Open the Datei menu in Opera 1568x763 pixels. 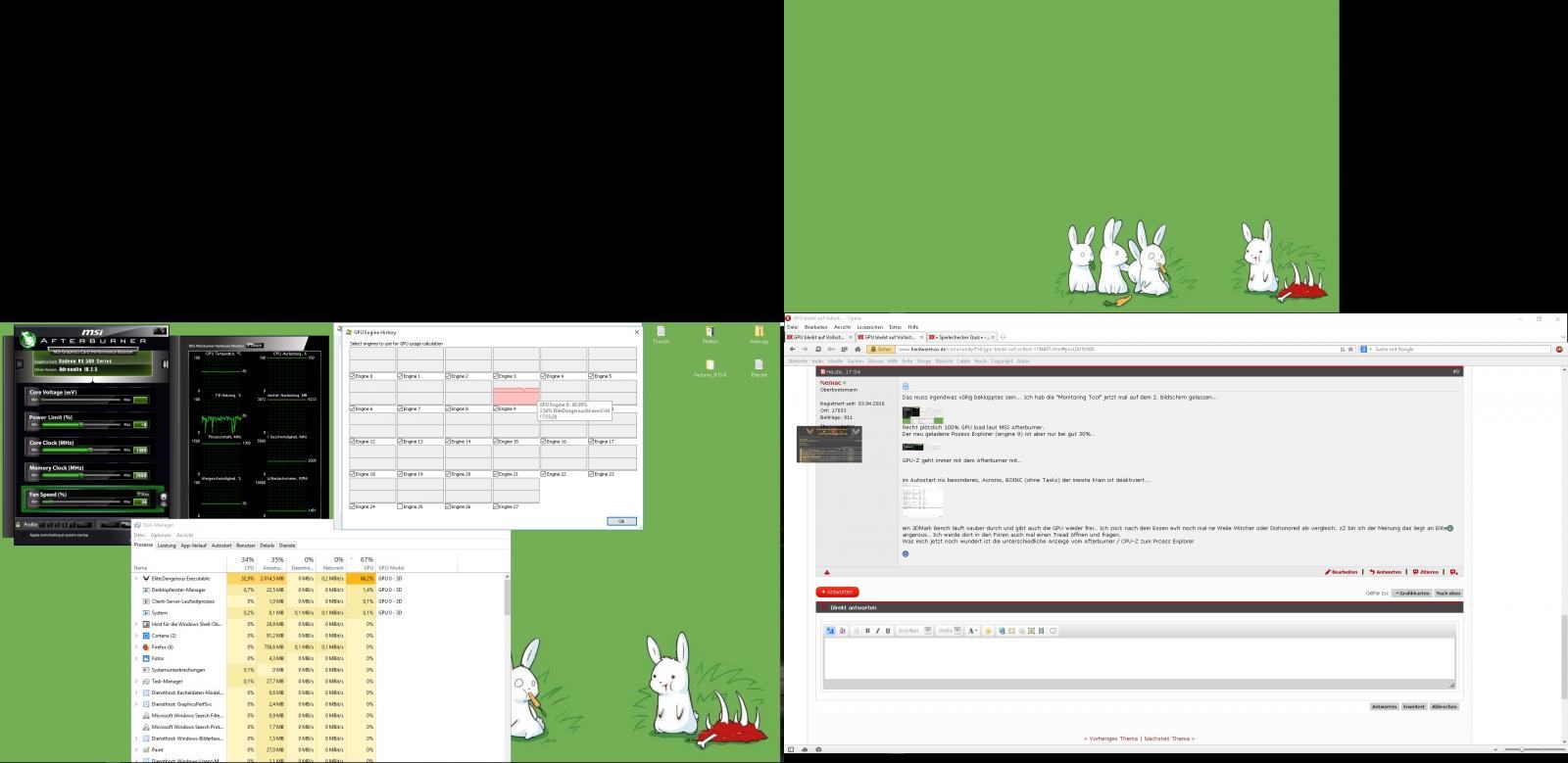(x=793, y=327)
